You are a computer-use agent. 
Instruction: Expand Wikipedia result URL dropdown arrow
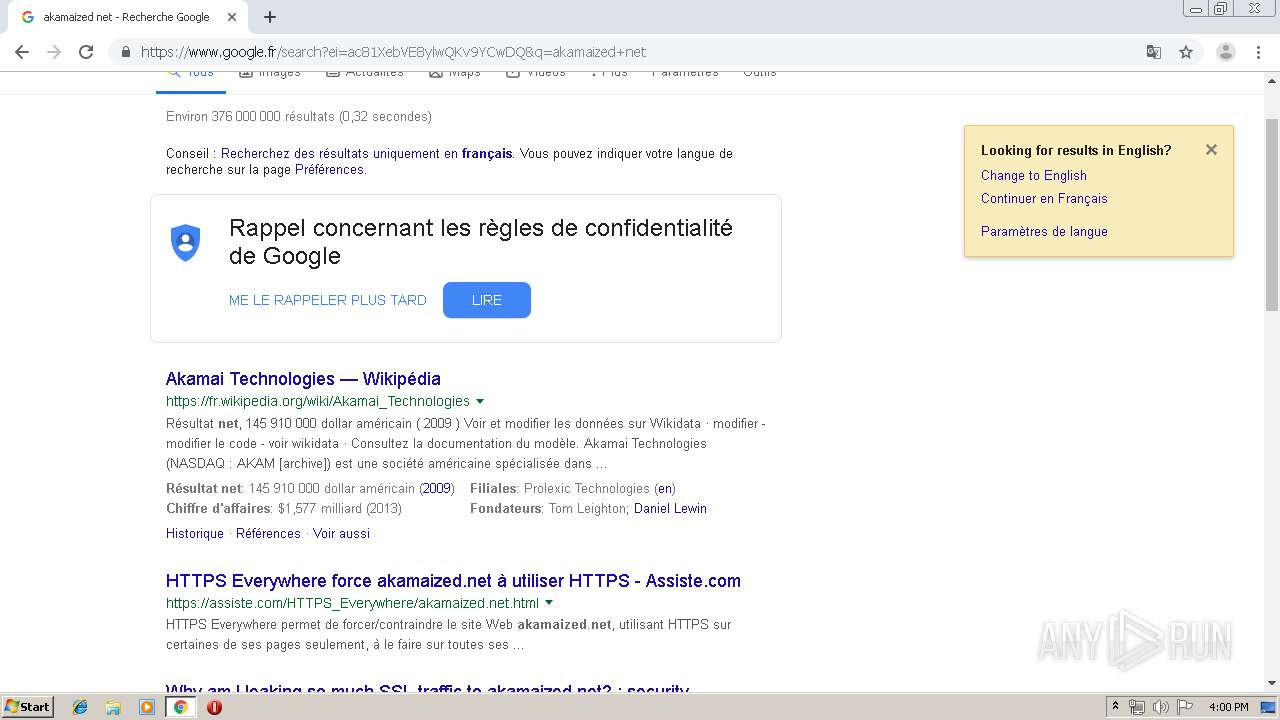480,402
